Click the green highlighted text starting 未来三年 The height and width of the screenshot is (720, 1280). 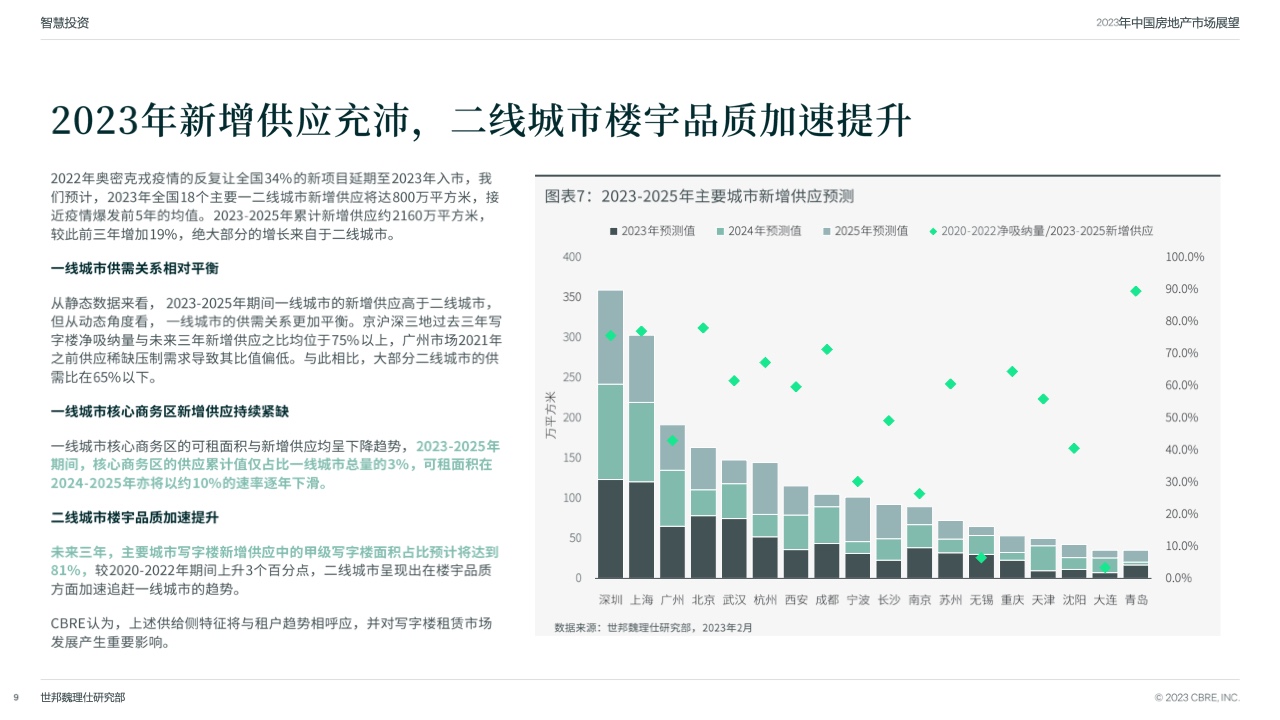tap(275, 552)
